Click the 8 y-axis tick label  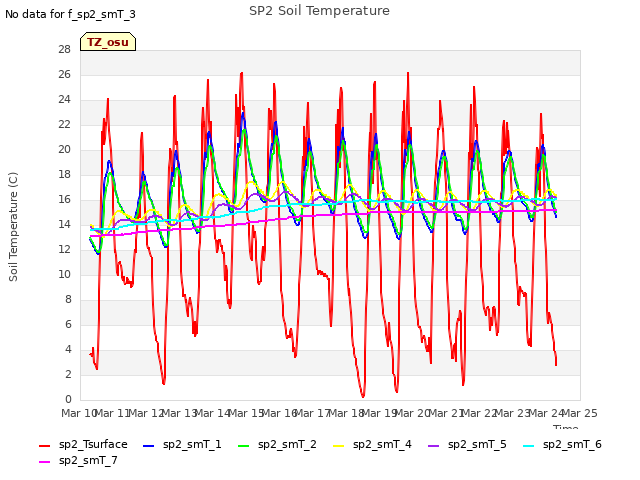tap(68, 299)
